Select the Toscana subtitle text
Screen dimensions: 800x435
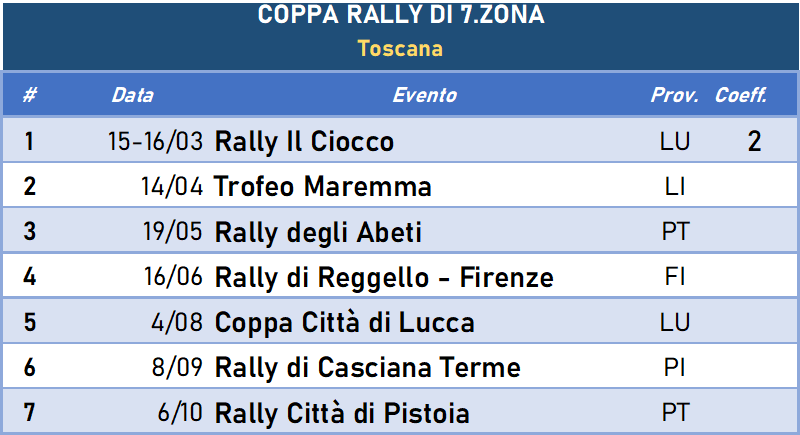[x=400, y=49]
